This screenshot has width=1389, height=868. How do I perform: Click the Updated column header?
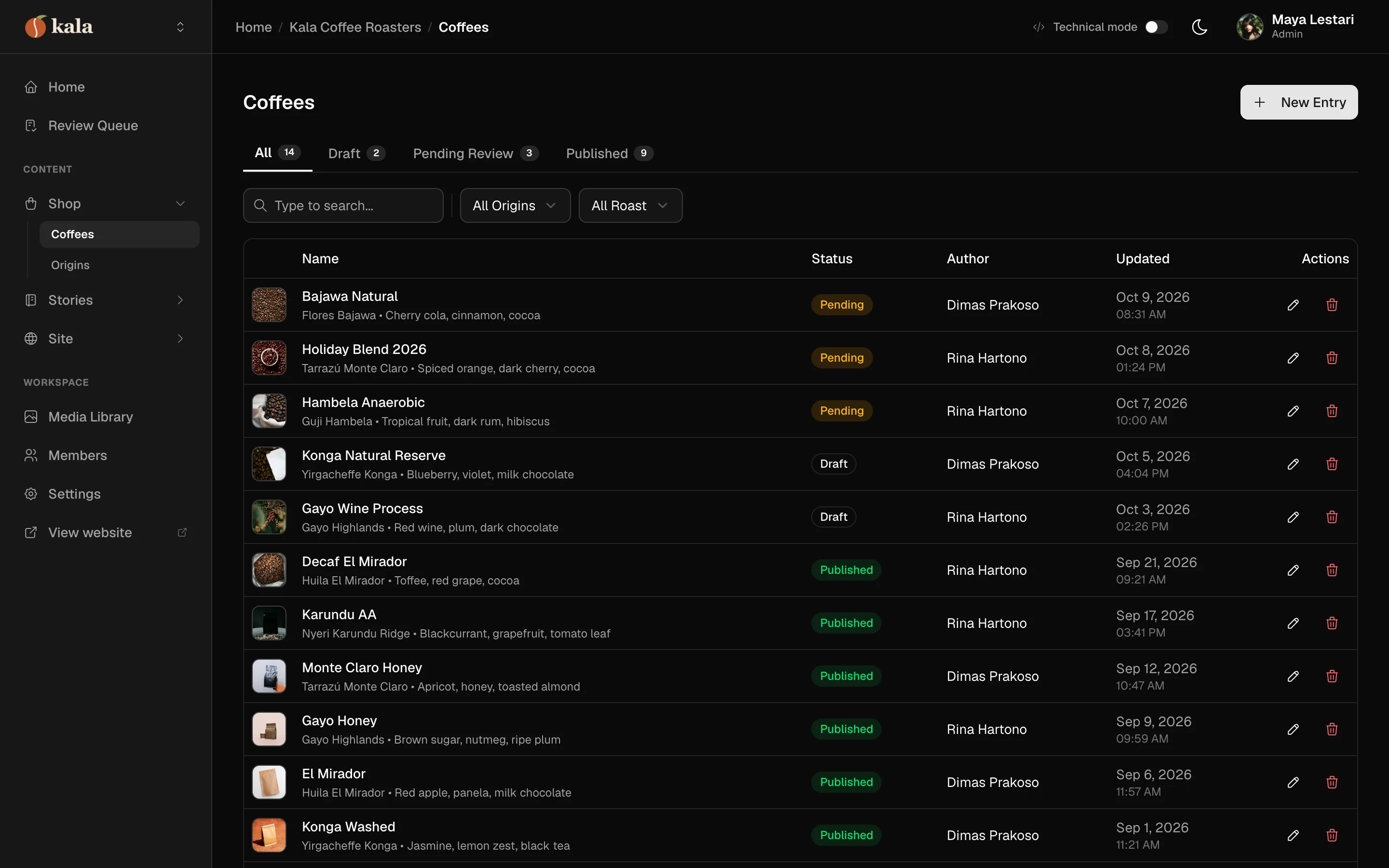(x=1142, y=259)
